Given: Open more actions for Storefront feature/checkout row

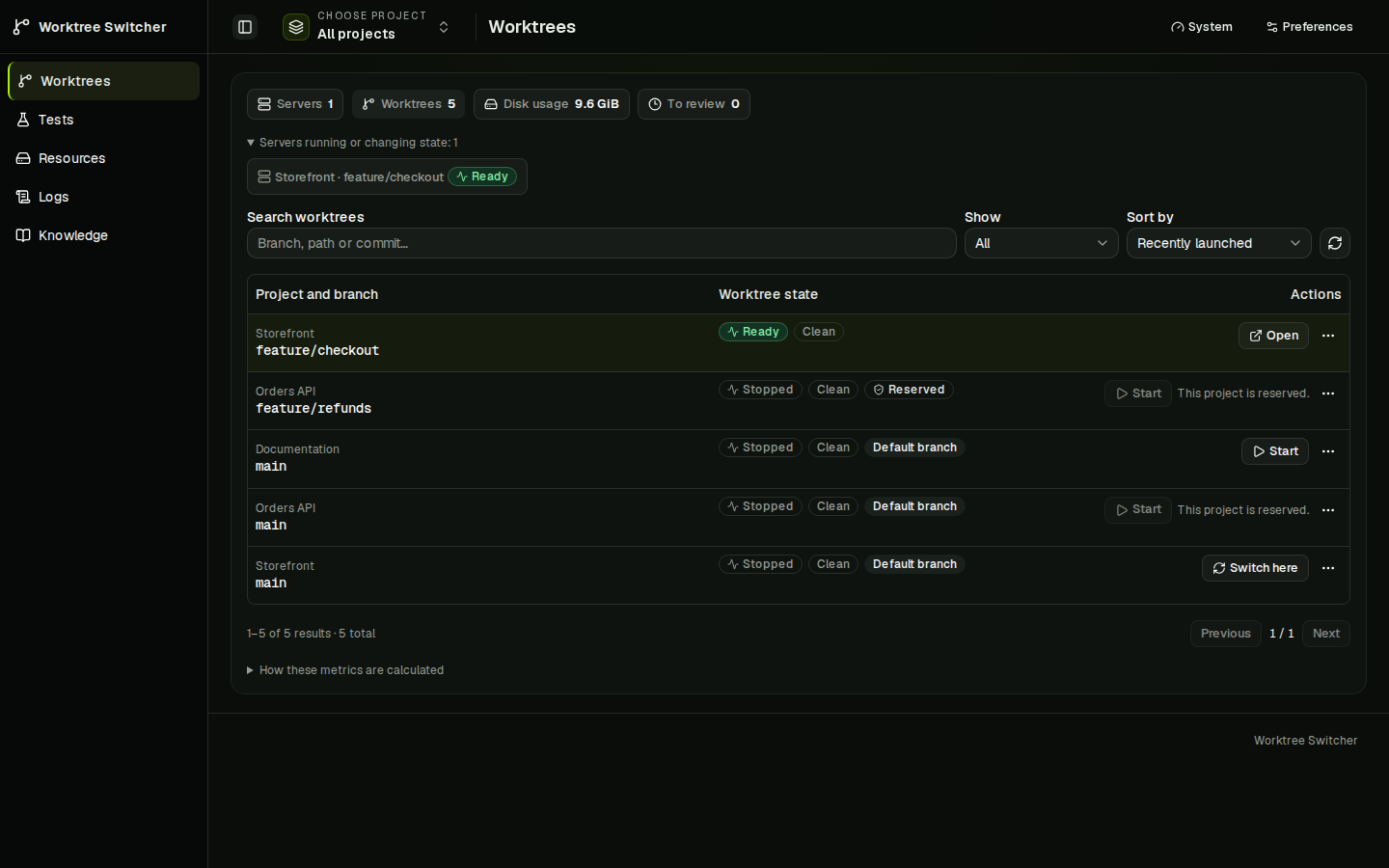Looking at the screenshot, I should pos(1328,336).
